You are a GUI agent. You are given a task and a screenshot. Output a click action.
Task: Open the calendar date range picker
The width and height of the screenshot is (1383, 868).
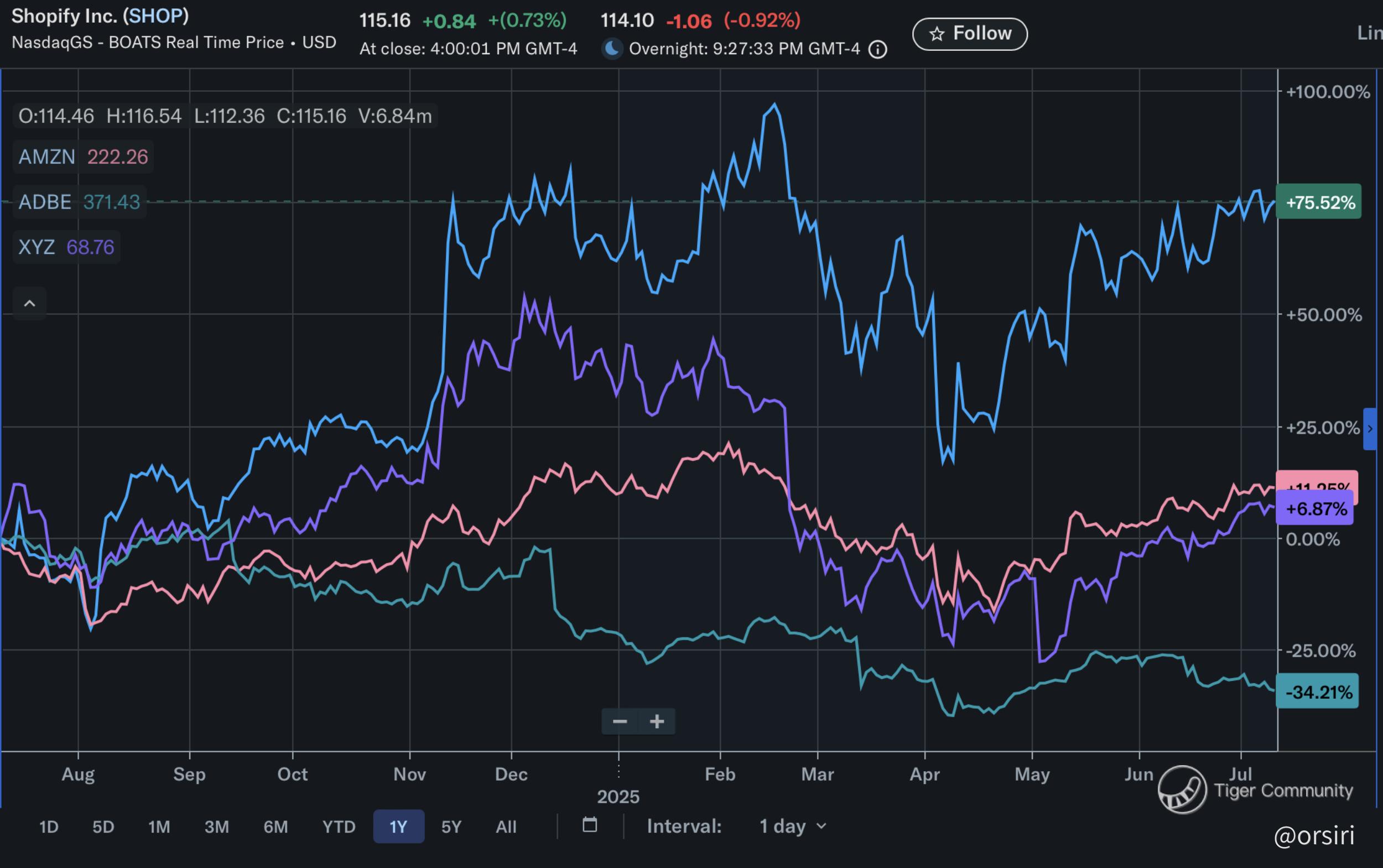pos(590,825)
